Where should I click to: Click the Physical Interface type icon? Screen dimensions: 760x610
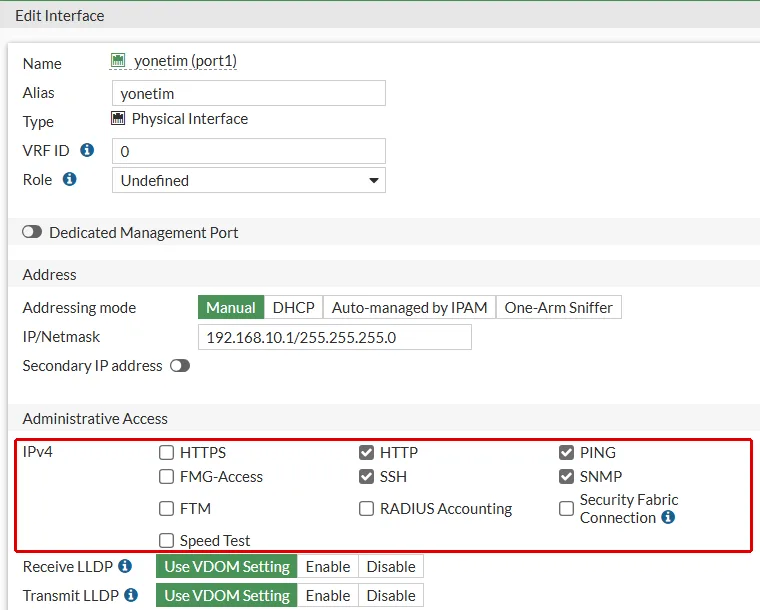point(118,118)
